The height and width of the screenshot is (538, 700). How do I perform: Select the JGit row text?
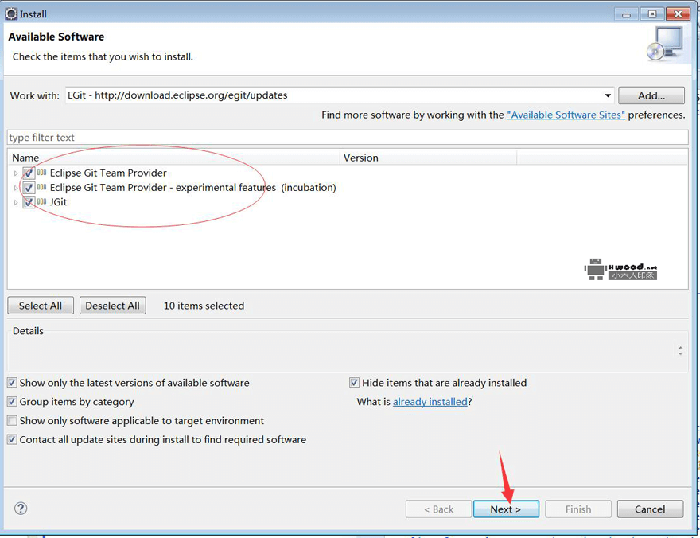[58, 202]
